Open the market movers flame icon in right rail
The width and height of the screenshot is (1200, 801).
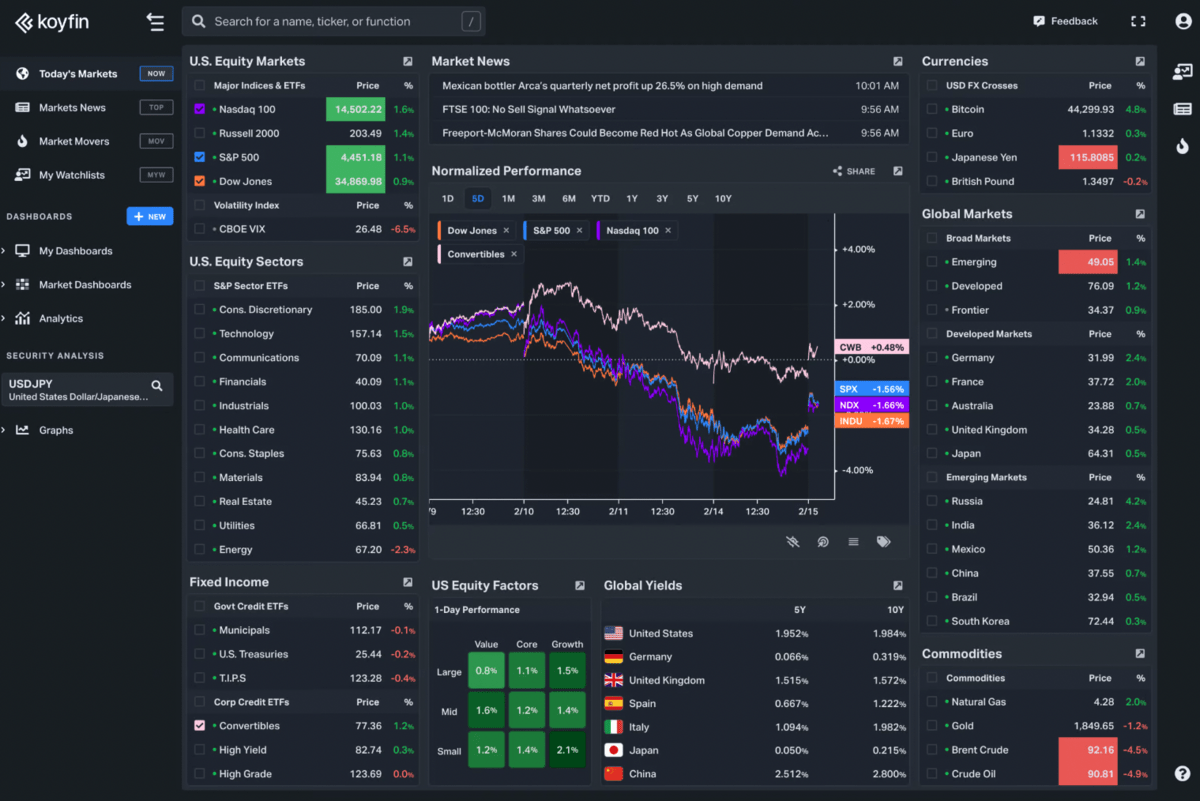pyautogui.click(x=1182, y=146)
